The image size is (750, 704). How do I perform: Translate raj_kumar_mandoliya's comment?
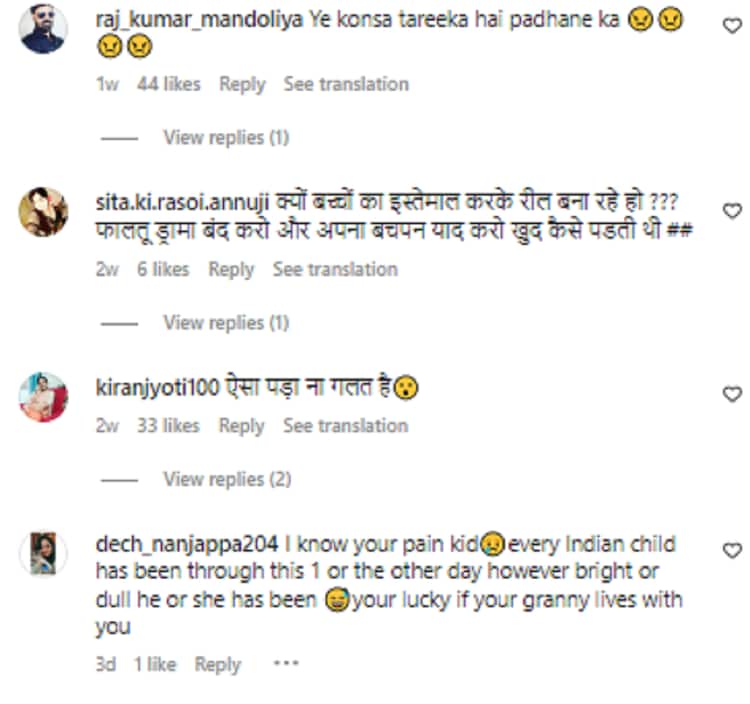[346, 84]
